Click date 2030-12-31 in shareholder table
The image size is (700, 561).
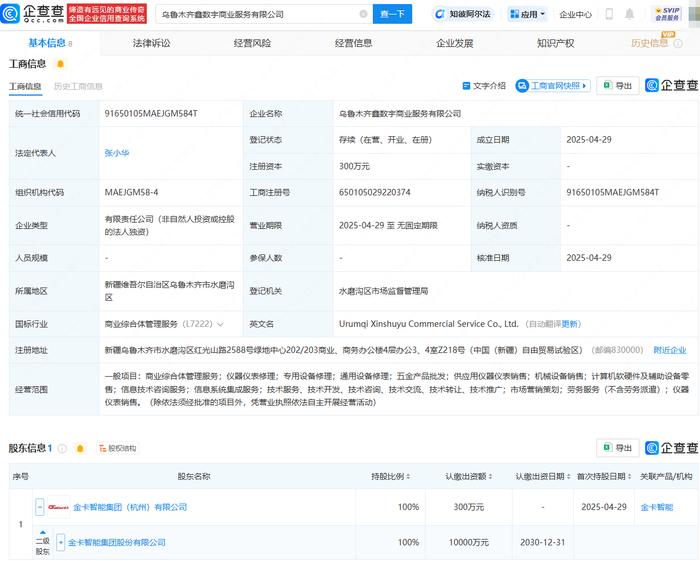point(542,543)
